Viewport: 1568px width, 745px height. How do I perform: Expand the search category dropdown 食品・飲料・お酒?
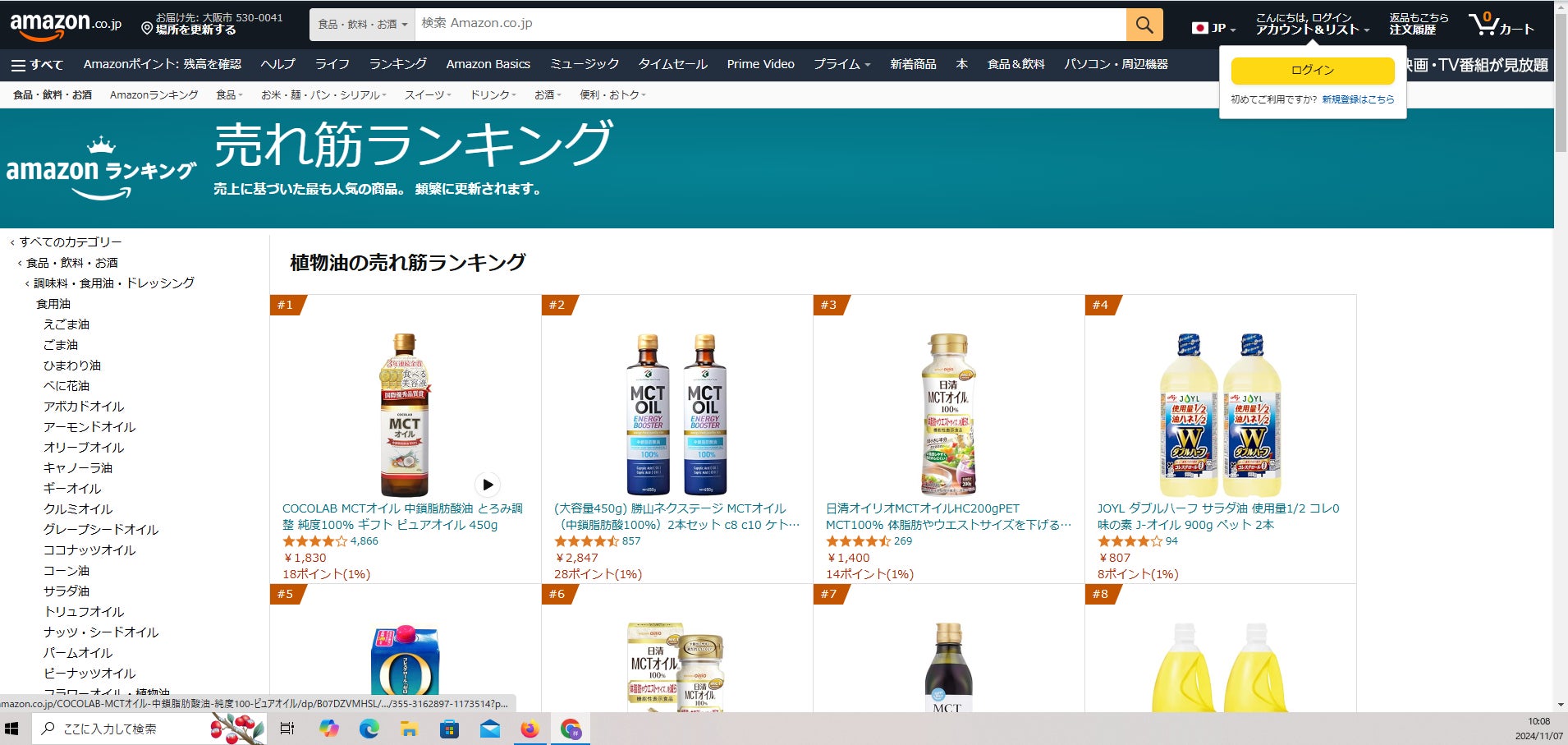pyautogui.click(x=363, y=25)
